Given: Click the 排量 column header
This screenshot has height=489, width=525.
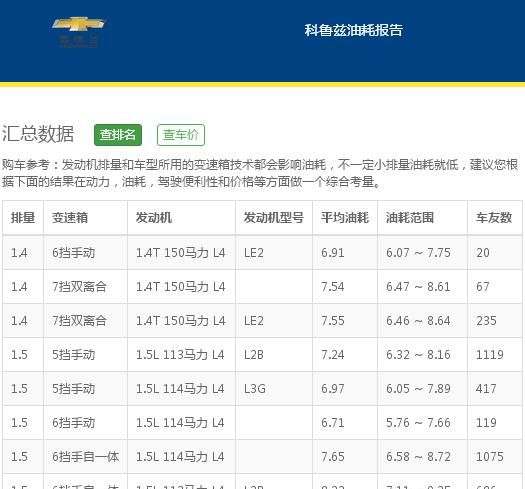Looking at the screenshot, I should pos(23,218).
